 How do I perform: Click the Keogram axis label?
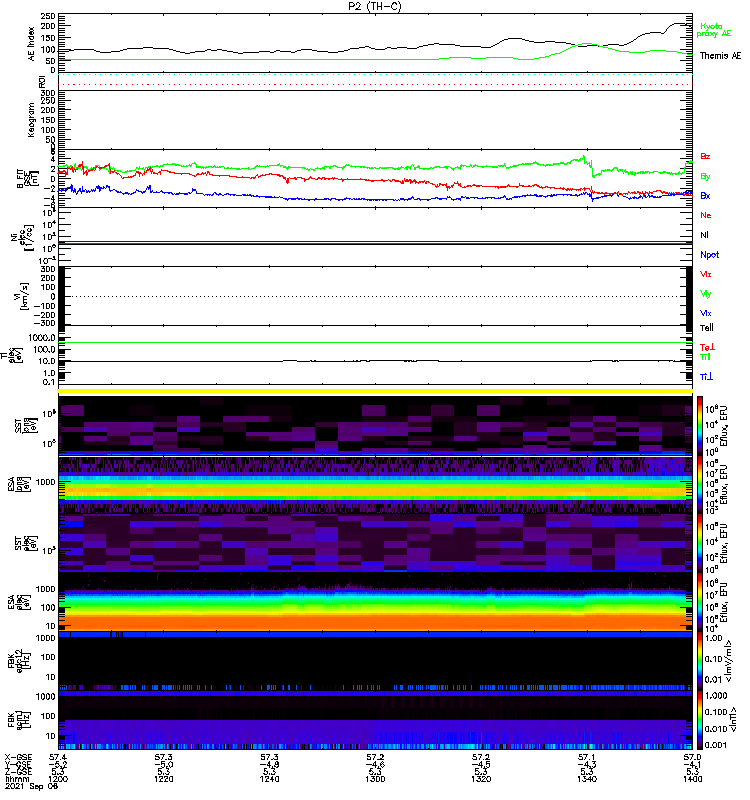31,120
